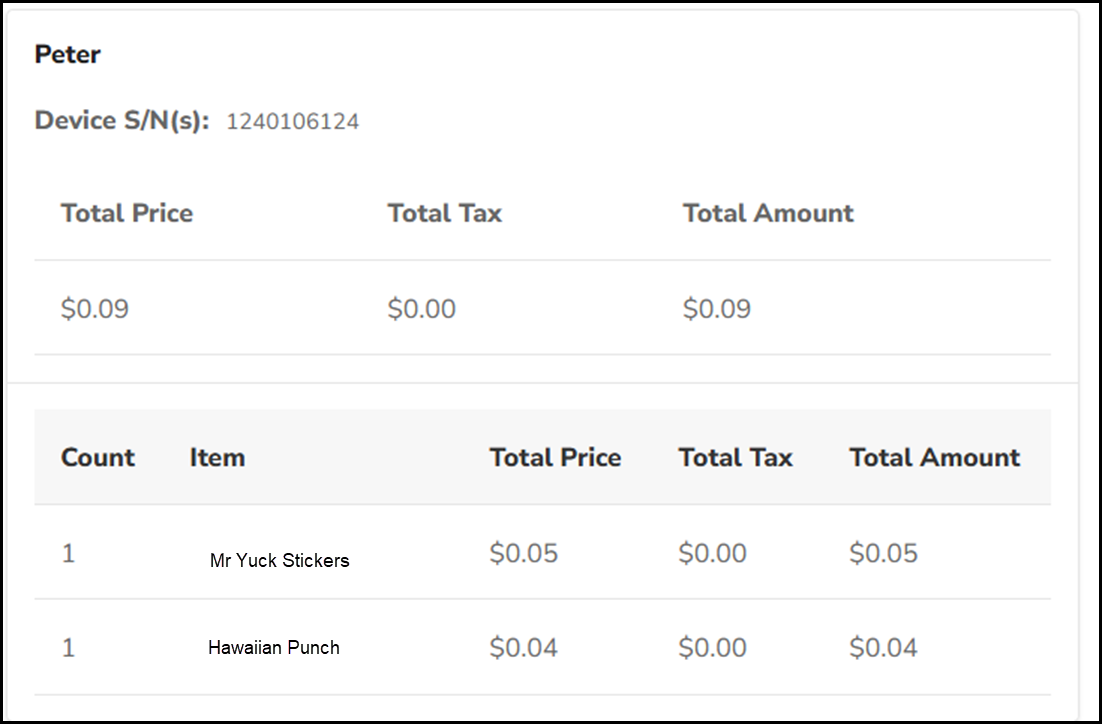Click the $0.09 summary total price
This screenshot has width=1102, height=724.
[x=95, y=309]
